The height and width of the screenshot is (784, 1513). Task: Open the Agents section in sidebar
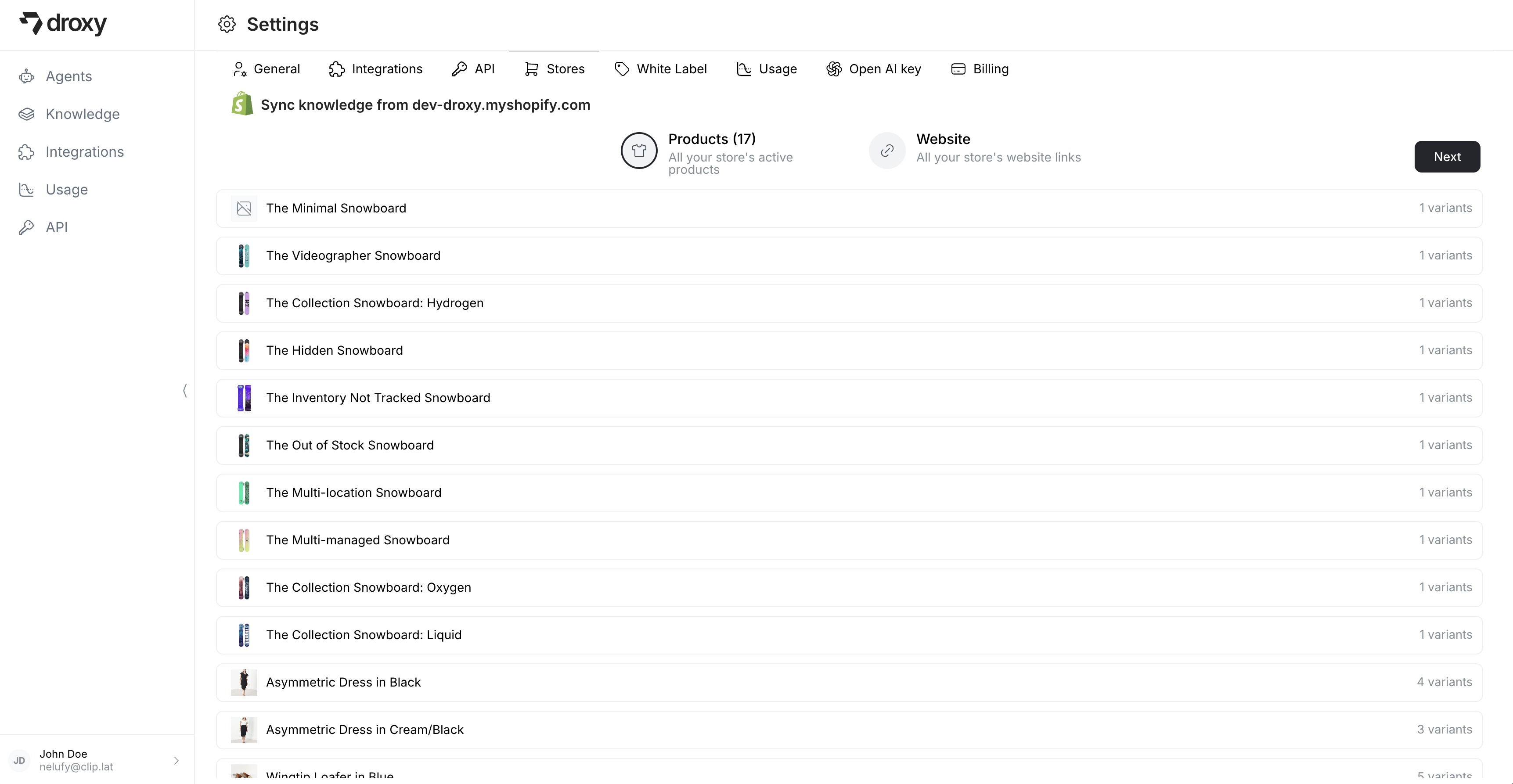point(69,76)
